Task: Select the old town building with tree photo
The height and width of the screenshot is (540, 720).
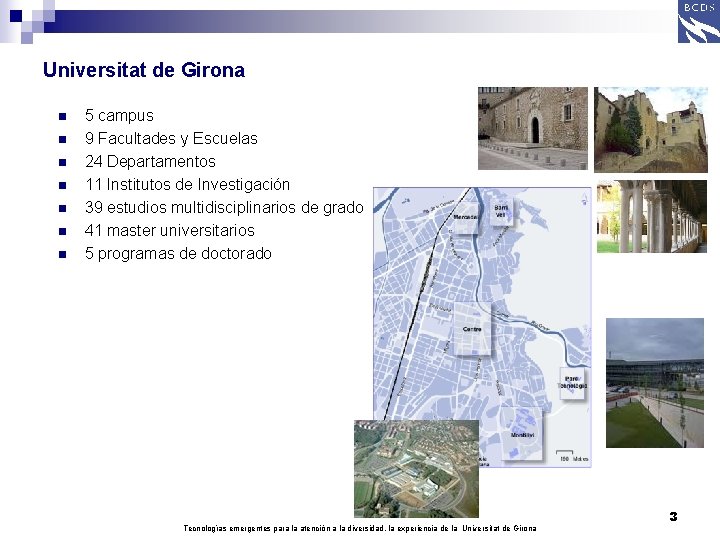Action: click(651, 130)
